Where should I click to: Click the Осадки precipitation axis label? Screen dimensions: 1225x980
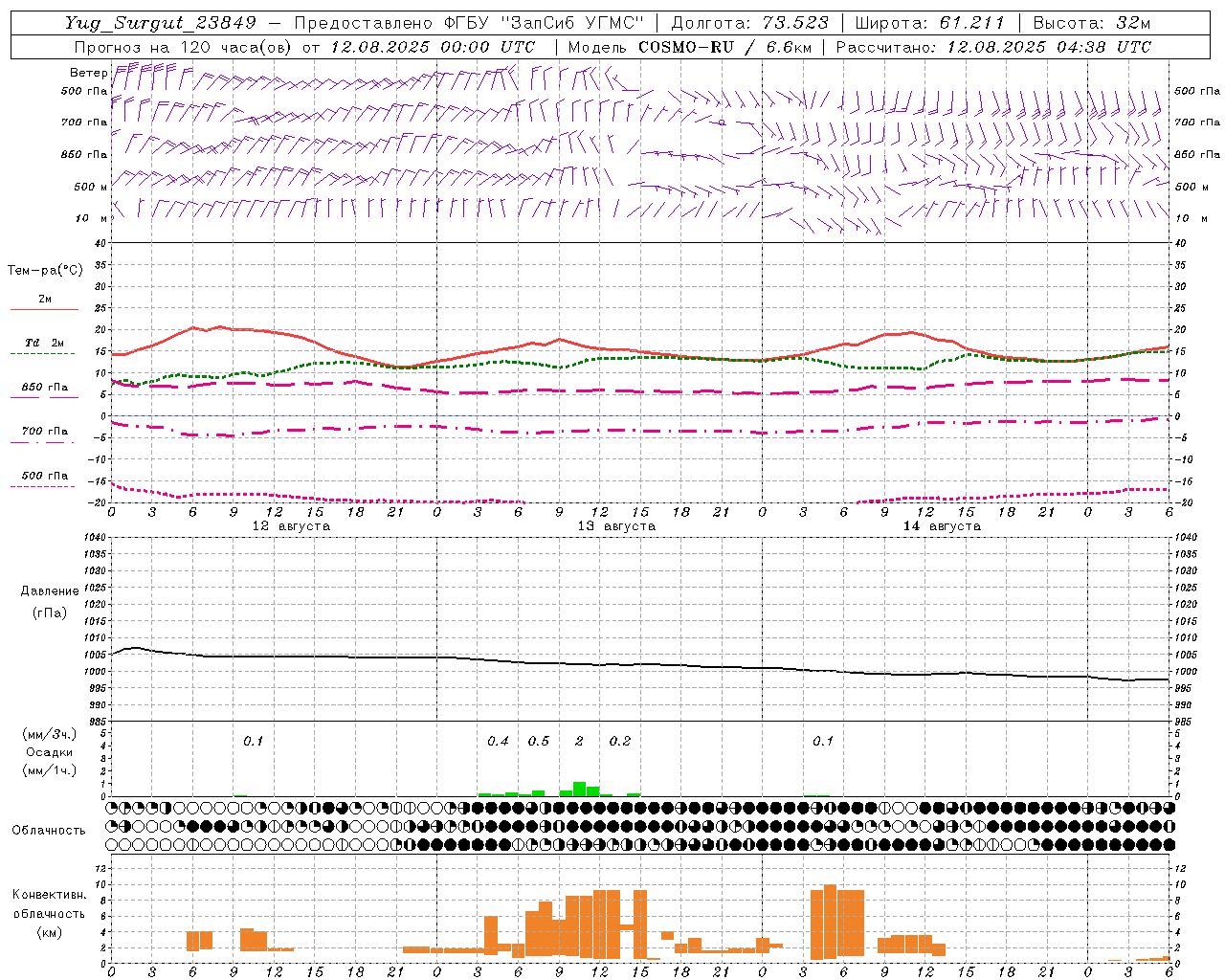pos(49,752)
